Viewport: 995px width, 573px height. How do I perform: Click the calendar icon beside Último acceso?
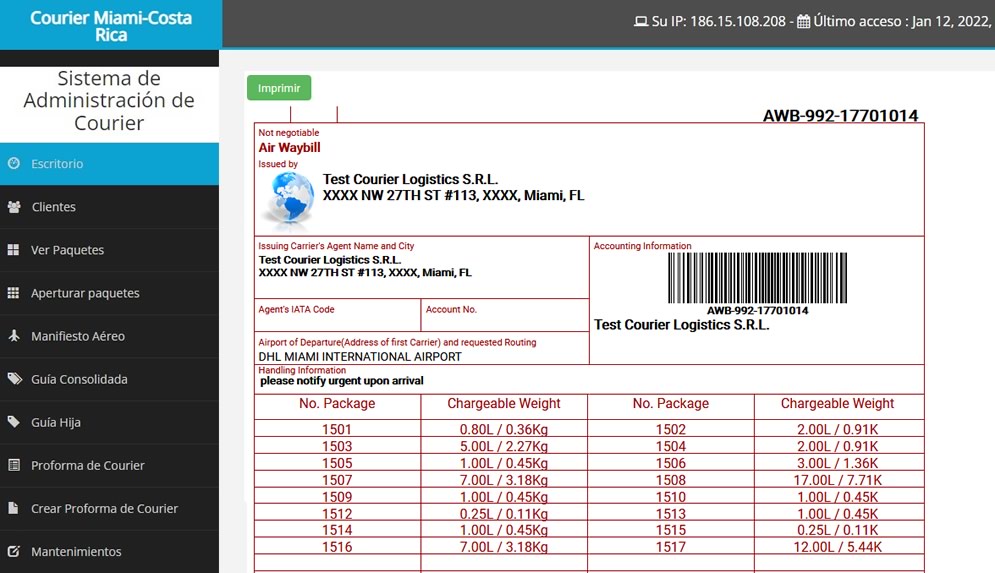[803, 22]
